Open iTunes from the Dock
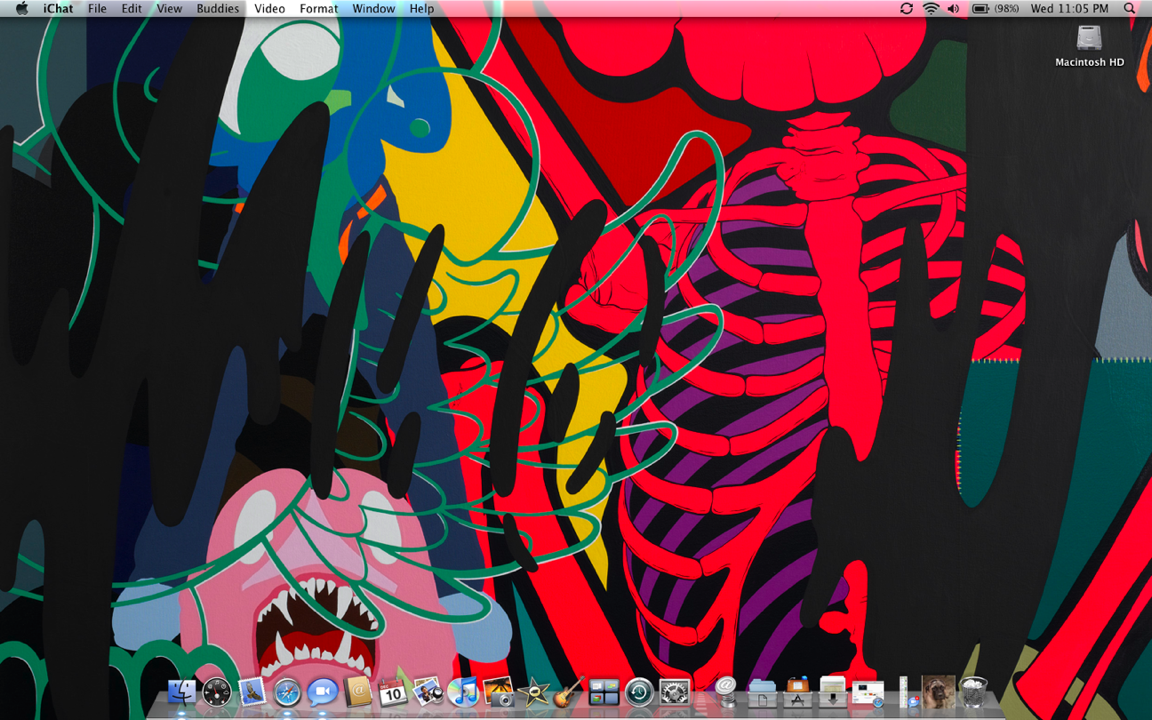This screenshot has height=720, width=1152. [x=463, y=692]
